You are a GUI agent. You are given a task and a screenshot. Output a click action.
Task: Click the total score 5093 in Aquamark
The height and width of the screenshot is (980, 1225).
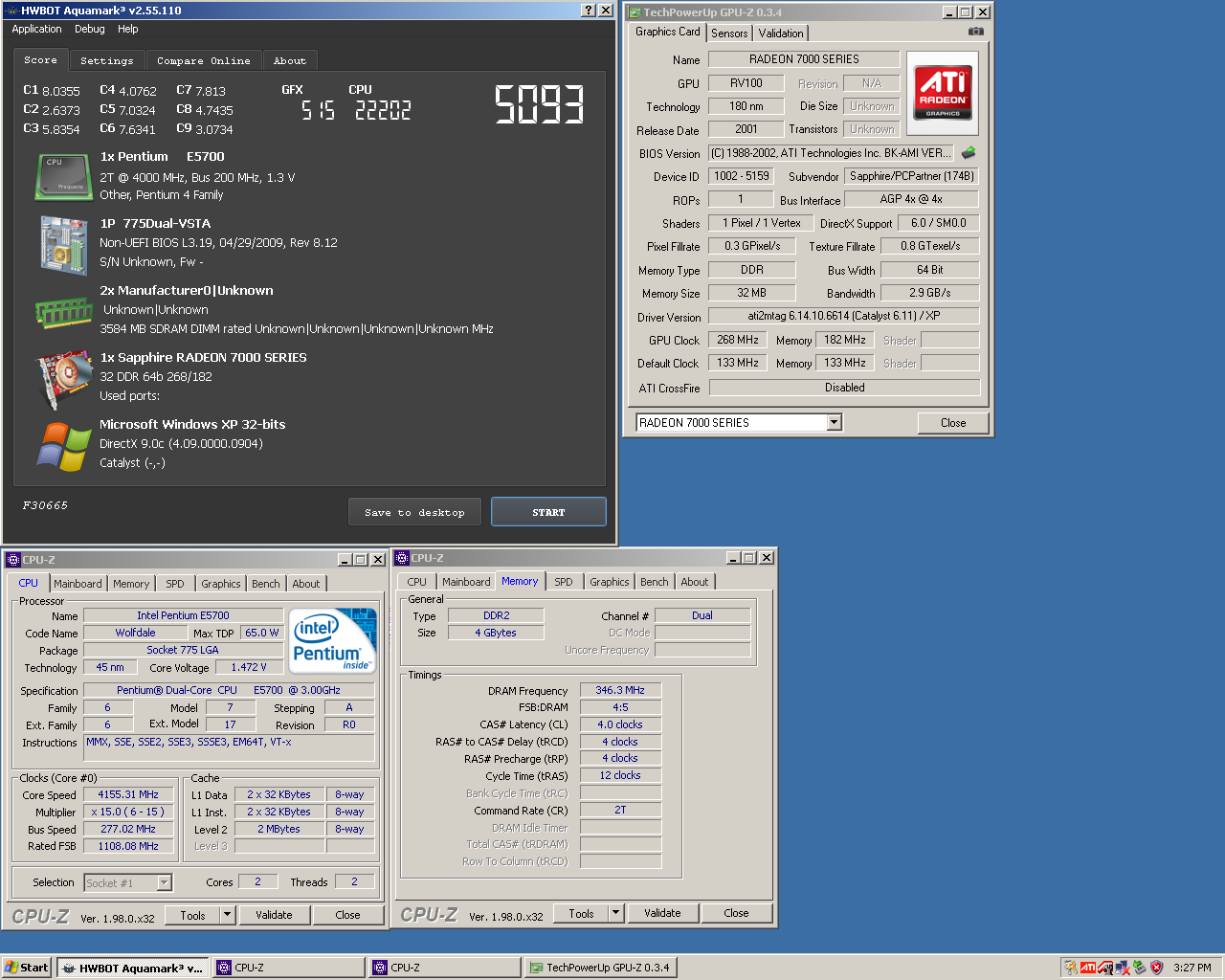tap(540, 105)
